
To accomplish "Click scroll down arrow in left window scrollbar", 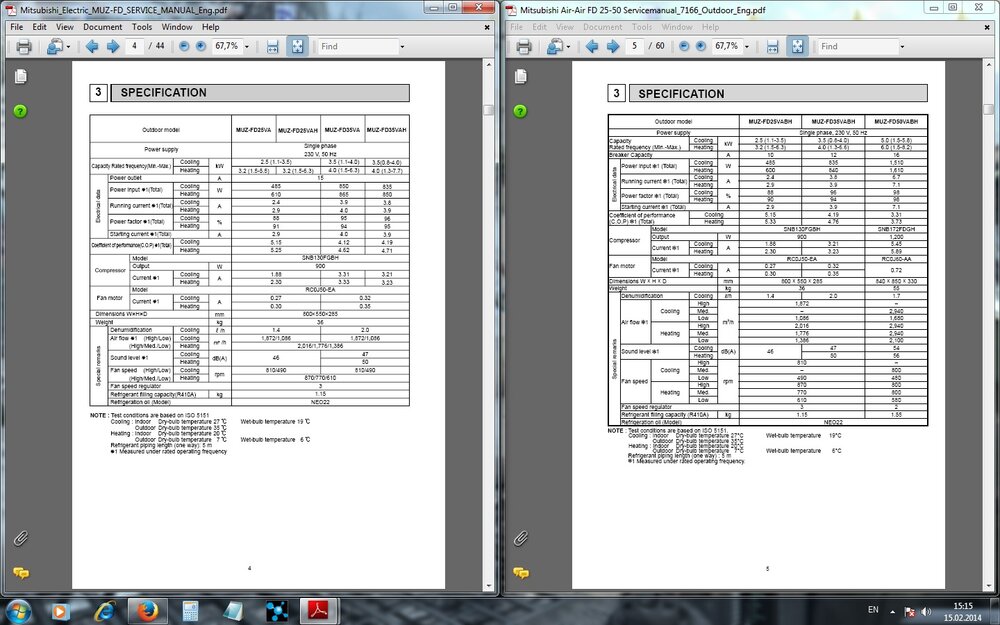I will 489,586.
